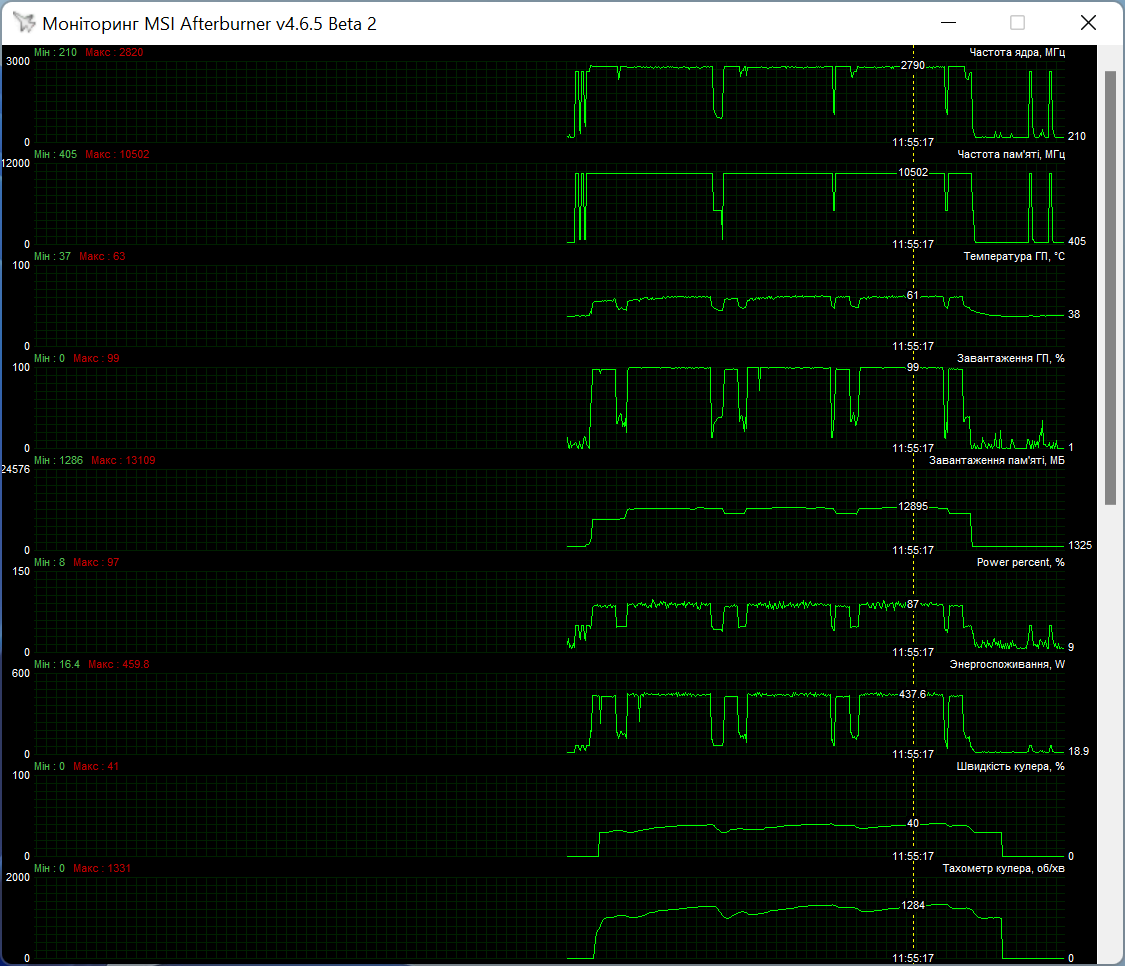Click the 'Швидкість кулера, %' graph title
This screenshot has height=966, width=1125.
point(1010,766)
